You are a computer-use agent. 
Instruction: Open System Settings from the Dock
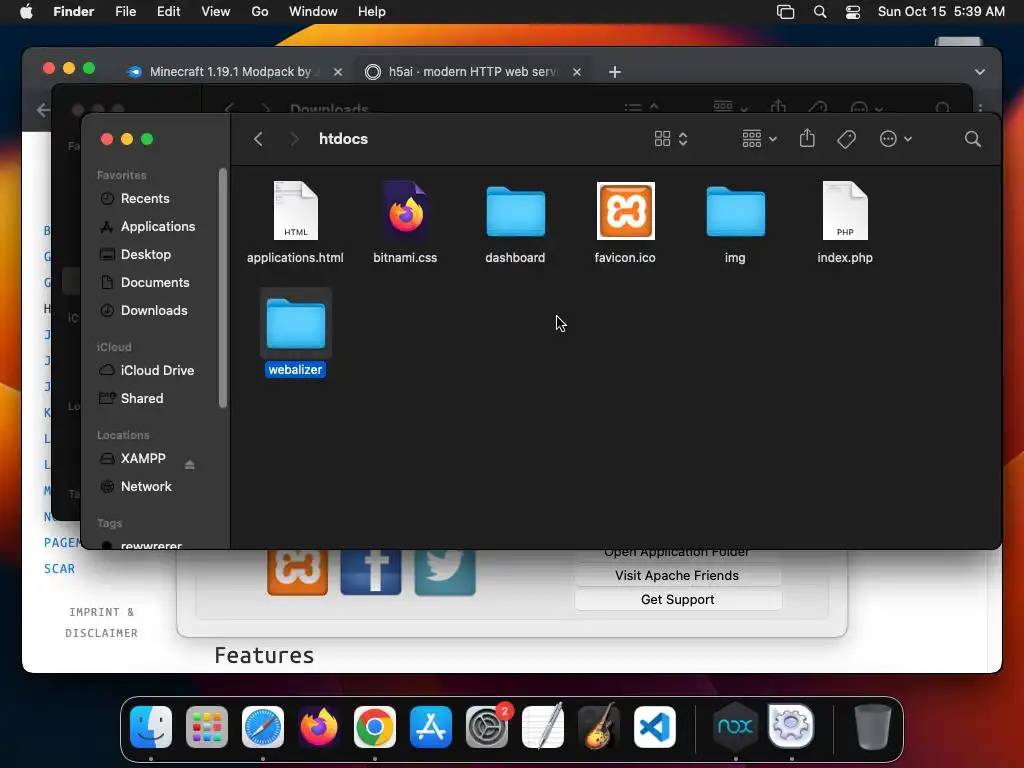point(487,727)
